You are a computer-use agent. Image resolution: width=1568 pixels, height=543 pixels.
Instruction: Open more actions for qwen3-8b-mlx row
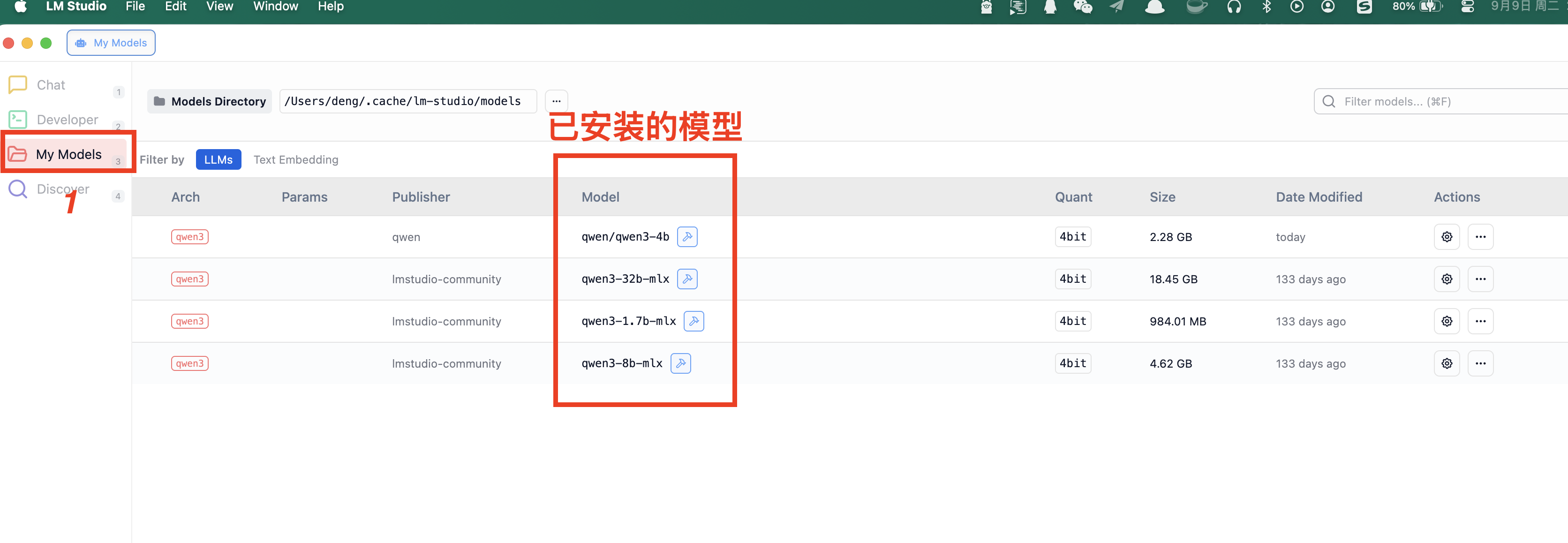1480,363
